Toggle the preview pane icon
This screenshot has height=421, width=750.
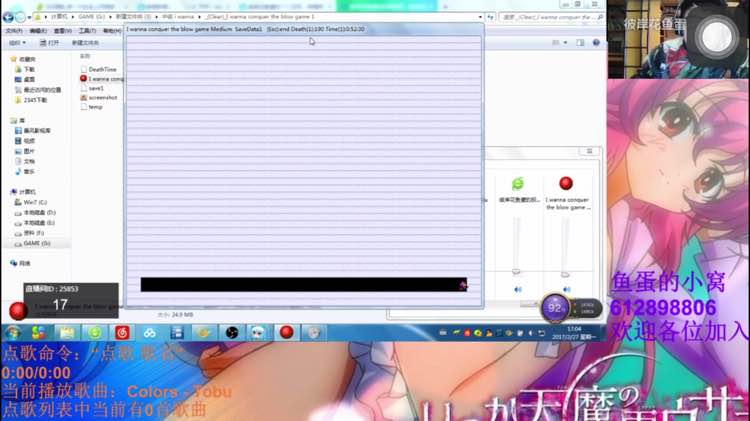[580, 43]
